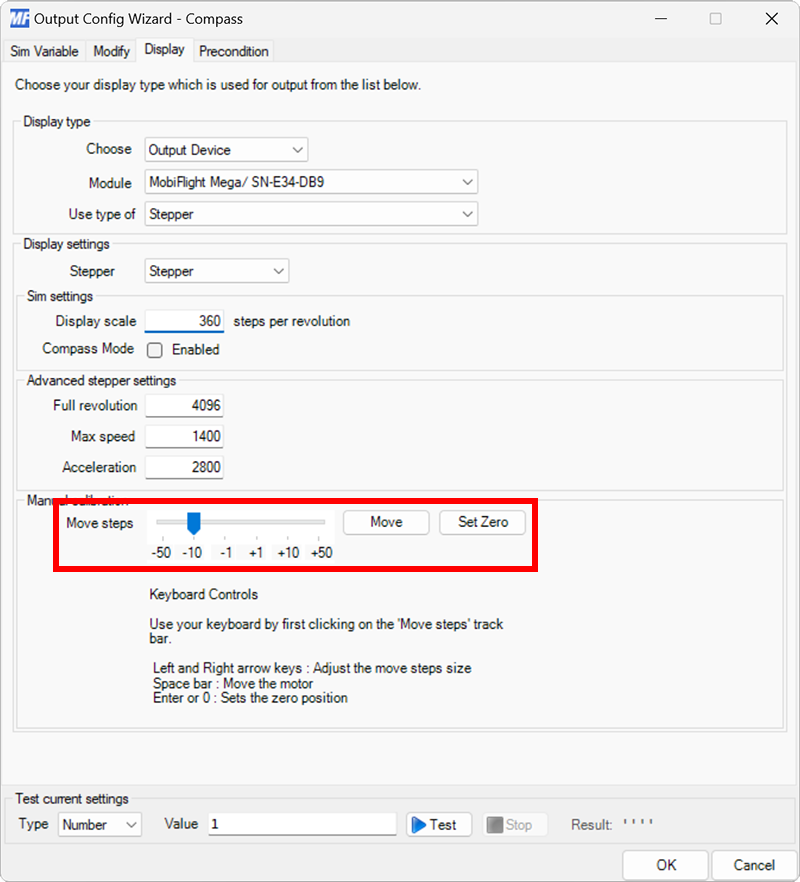Viewport: 800px width, 882px height.
Task: Open the 'Use type of' Stepper dropdown
Action: point(466,214)
